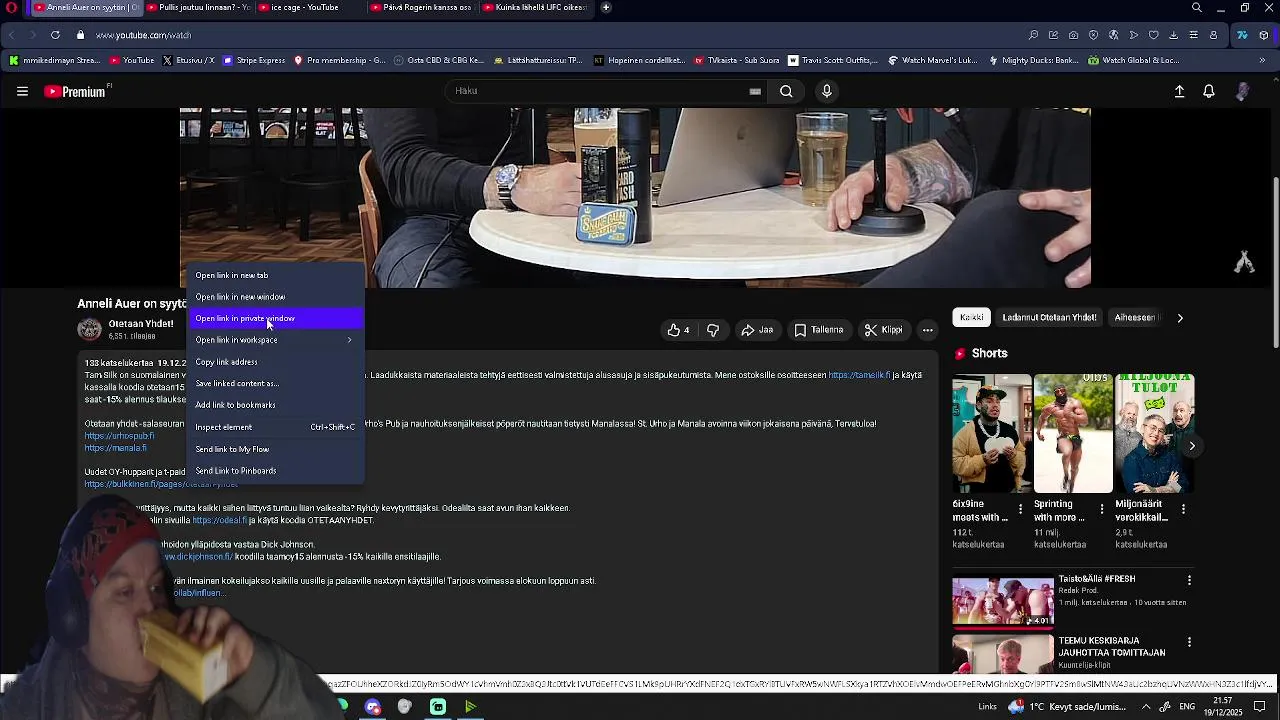Choose Send Link to Pinboards

point(275,471)
